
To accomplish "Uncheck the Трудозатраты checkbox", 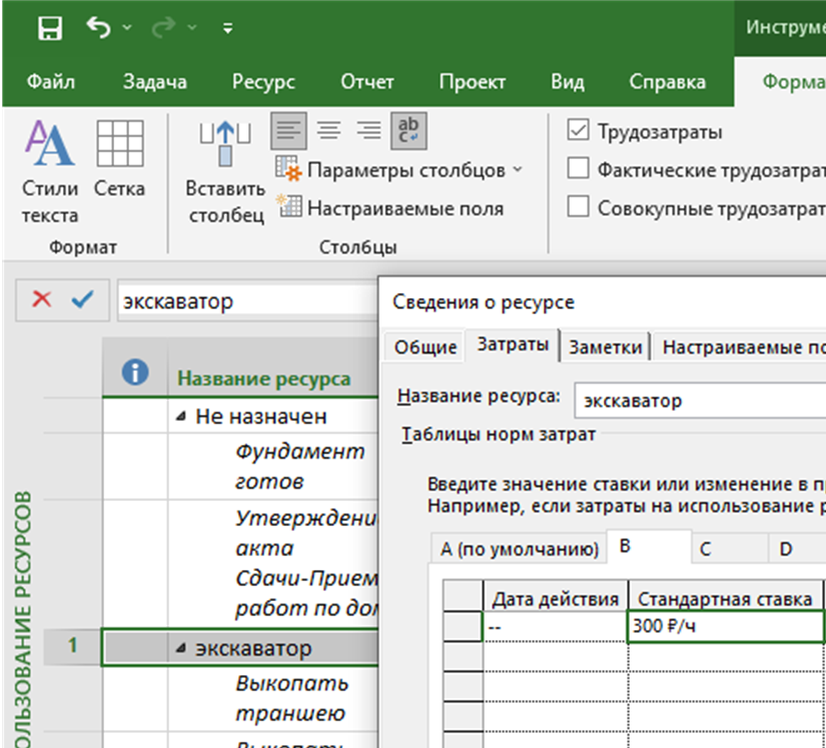I will tap(578, 130).
